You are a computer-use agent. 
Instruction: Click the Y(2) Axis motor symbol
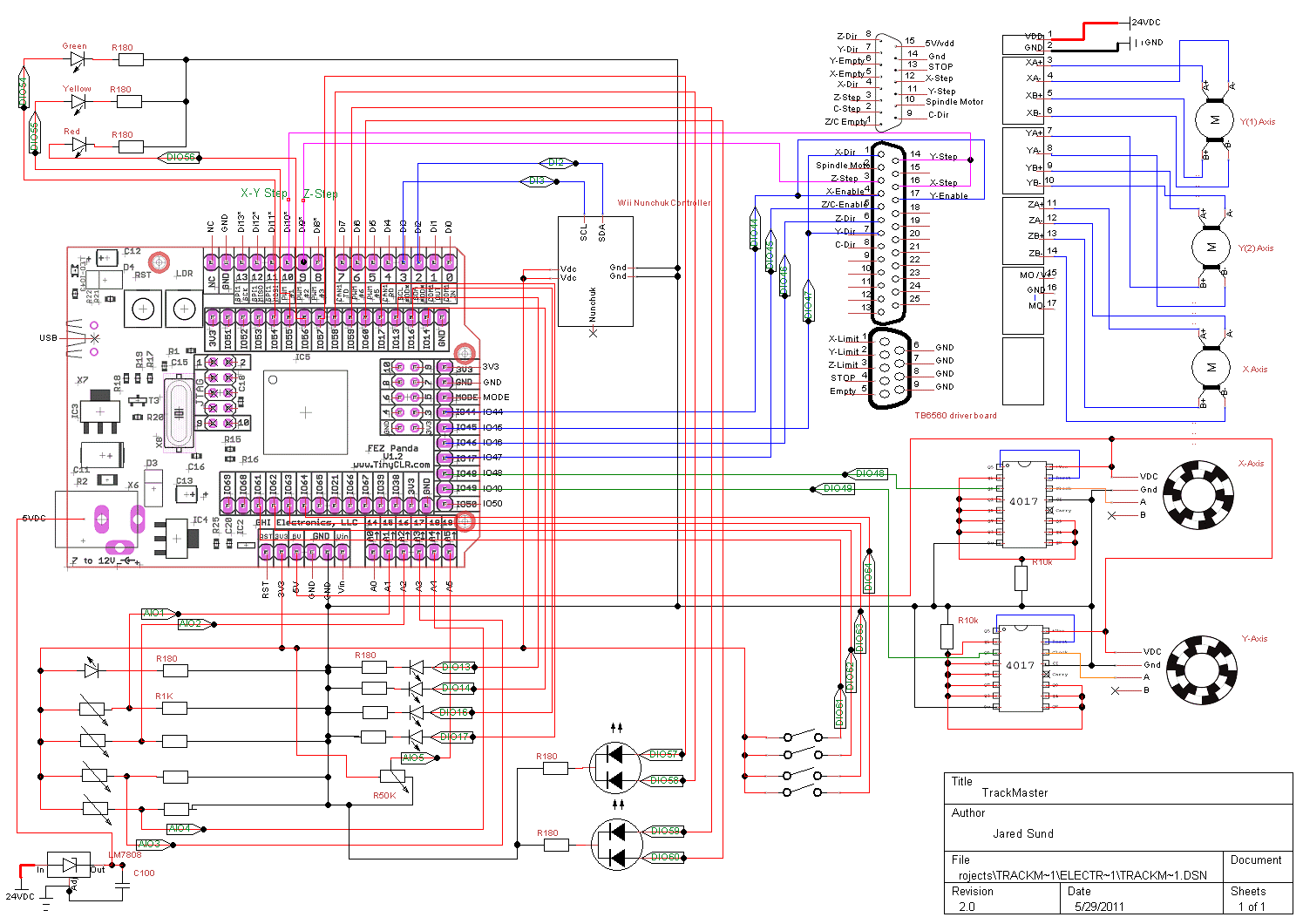(1211, 247)
